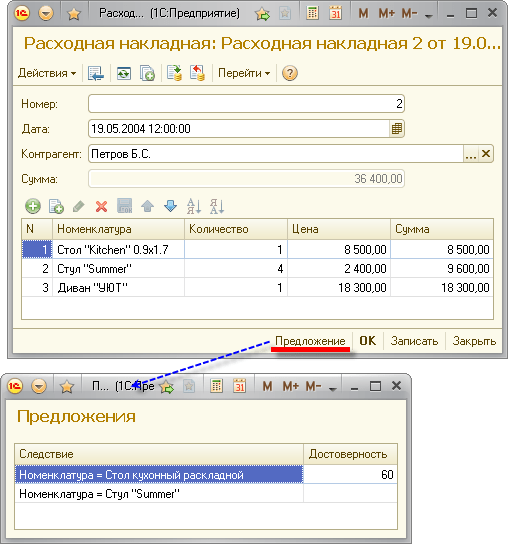Viewport: 508px width, 544px height.
Task: Click the price cell 18 300,00
Action: pyautogui.click(x=339, y=287)
